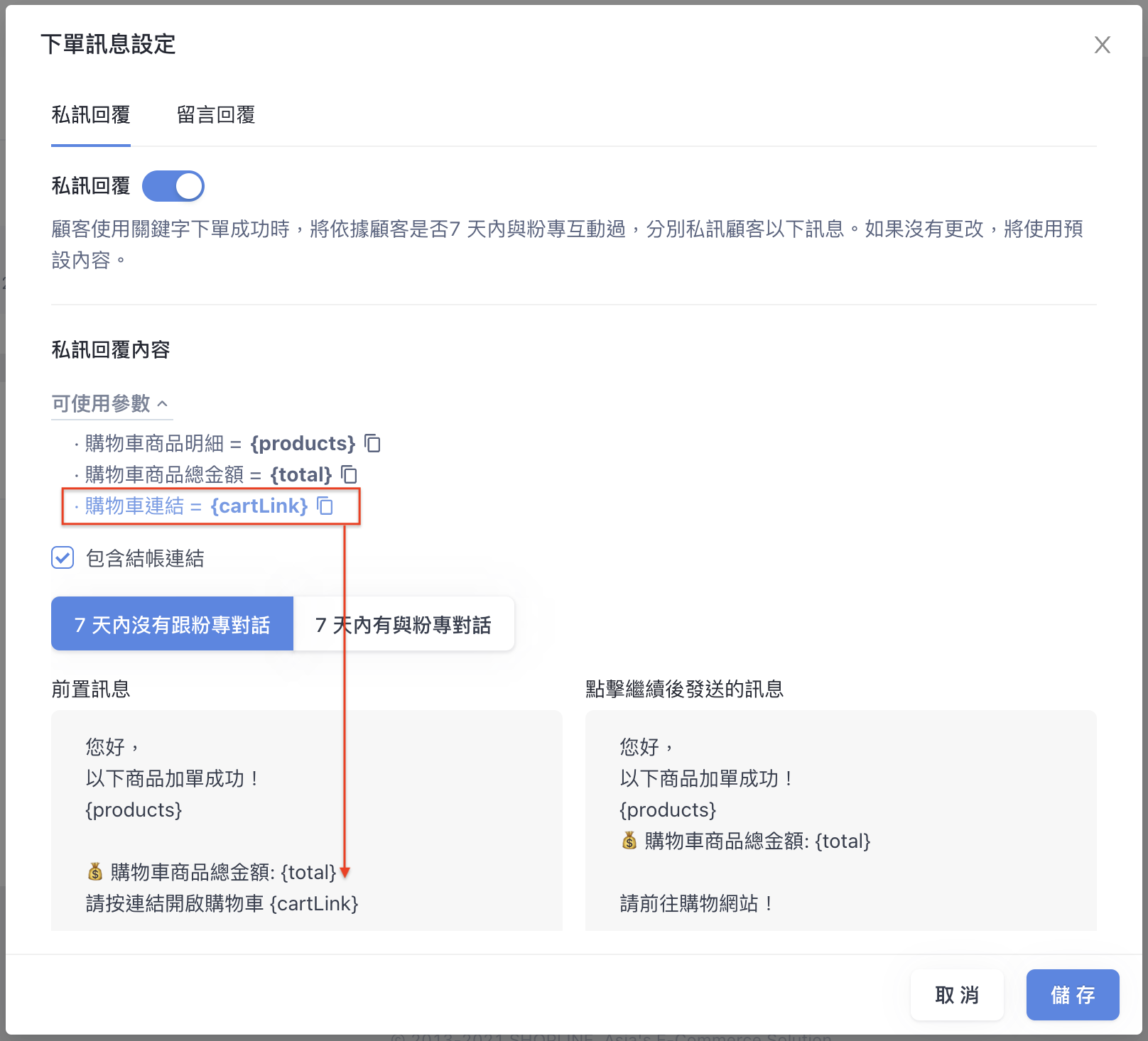Edit the 前置訊息 text area

coord(307,821)
